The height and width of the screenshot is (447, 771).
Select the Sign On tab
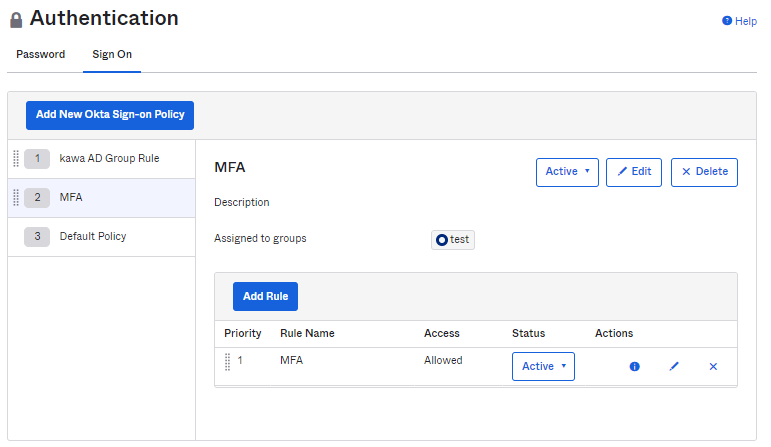tap(111, 55)
